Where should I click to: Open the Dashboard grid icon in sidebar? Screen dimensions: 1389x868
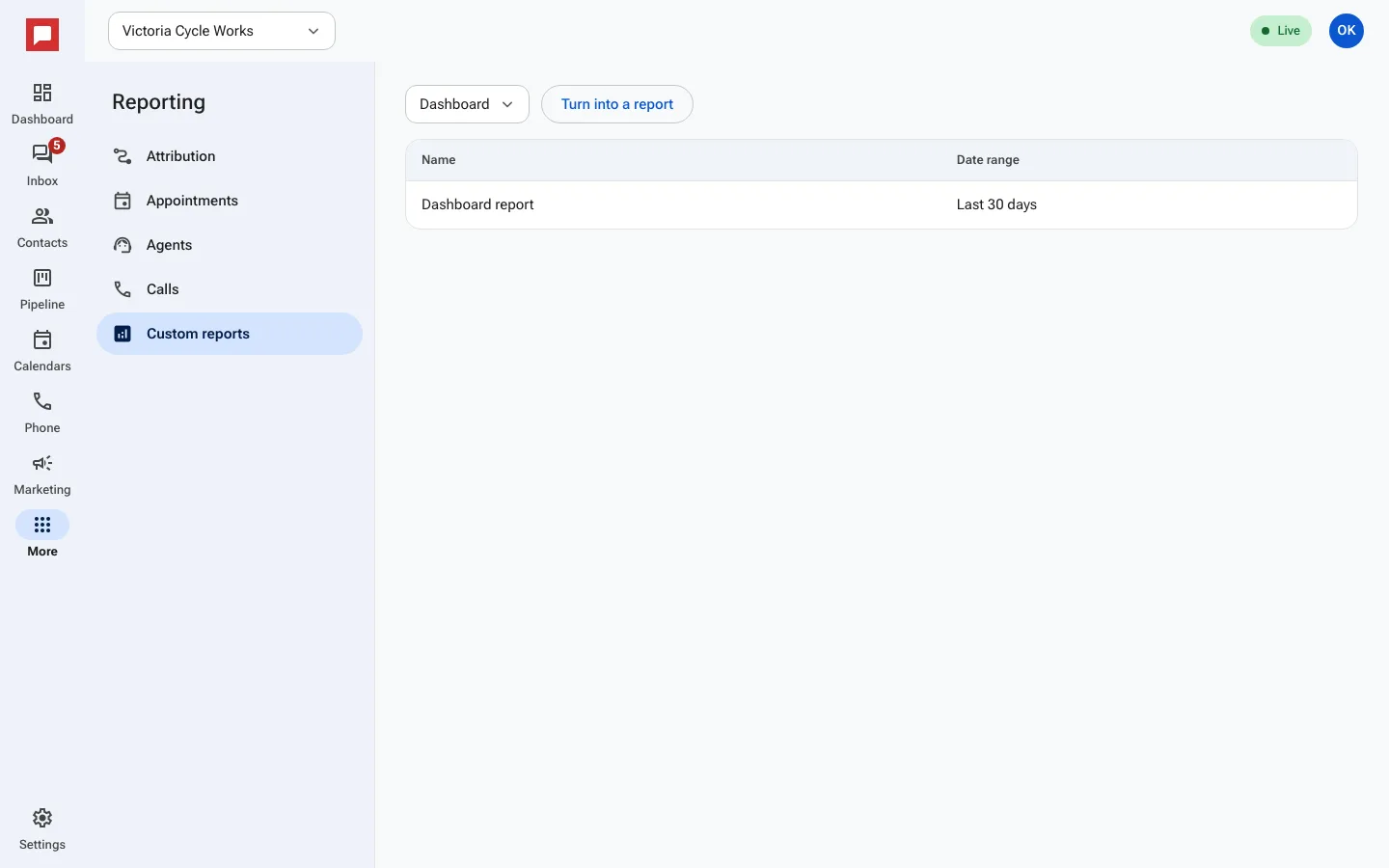[42, 93]
